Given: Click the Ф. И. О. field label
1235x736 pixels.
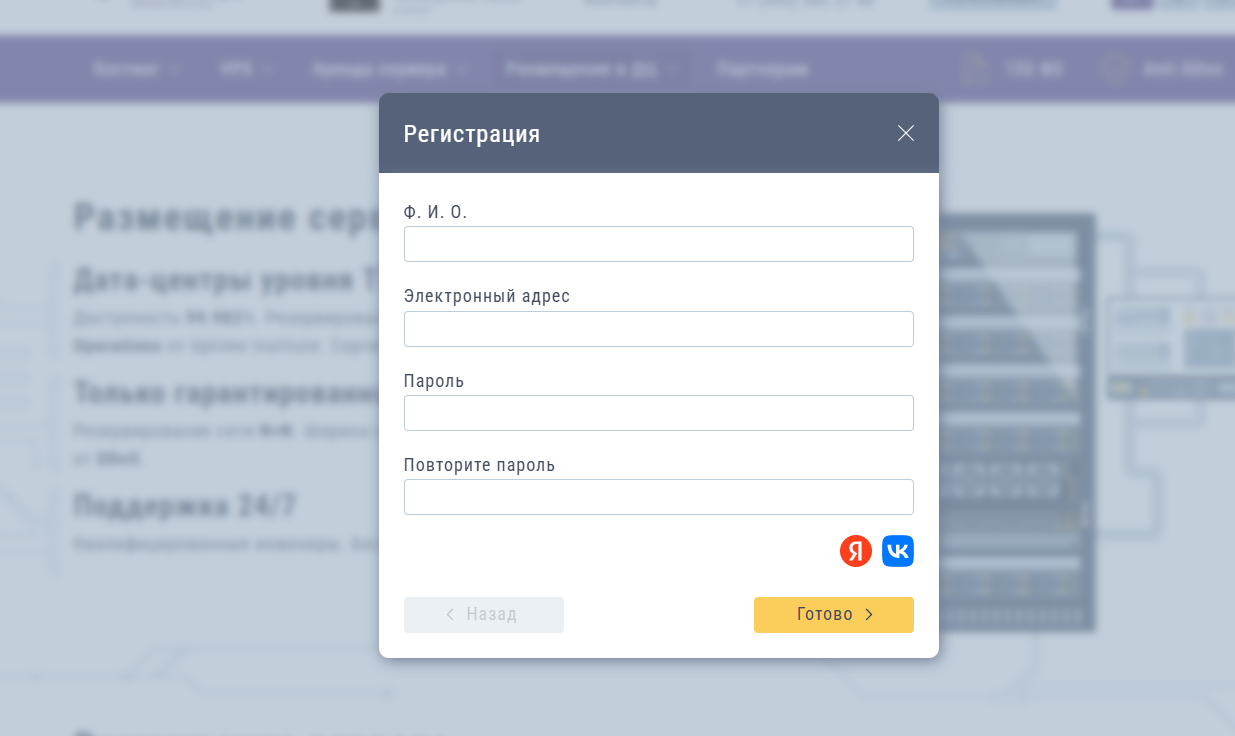Looking at the screenshot, I should [x=435, y=212].
